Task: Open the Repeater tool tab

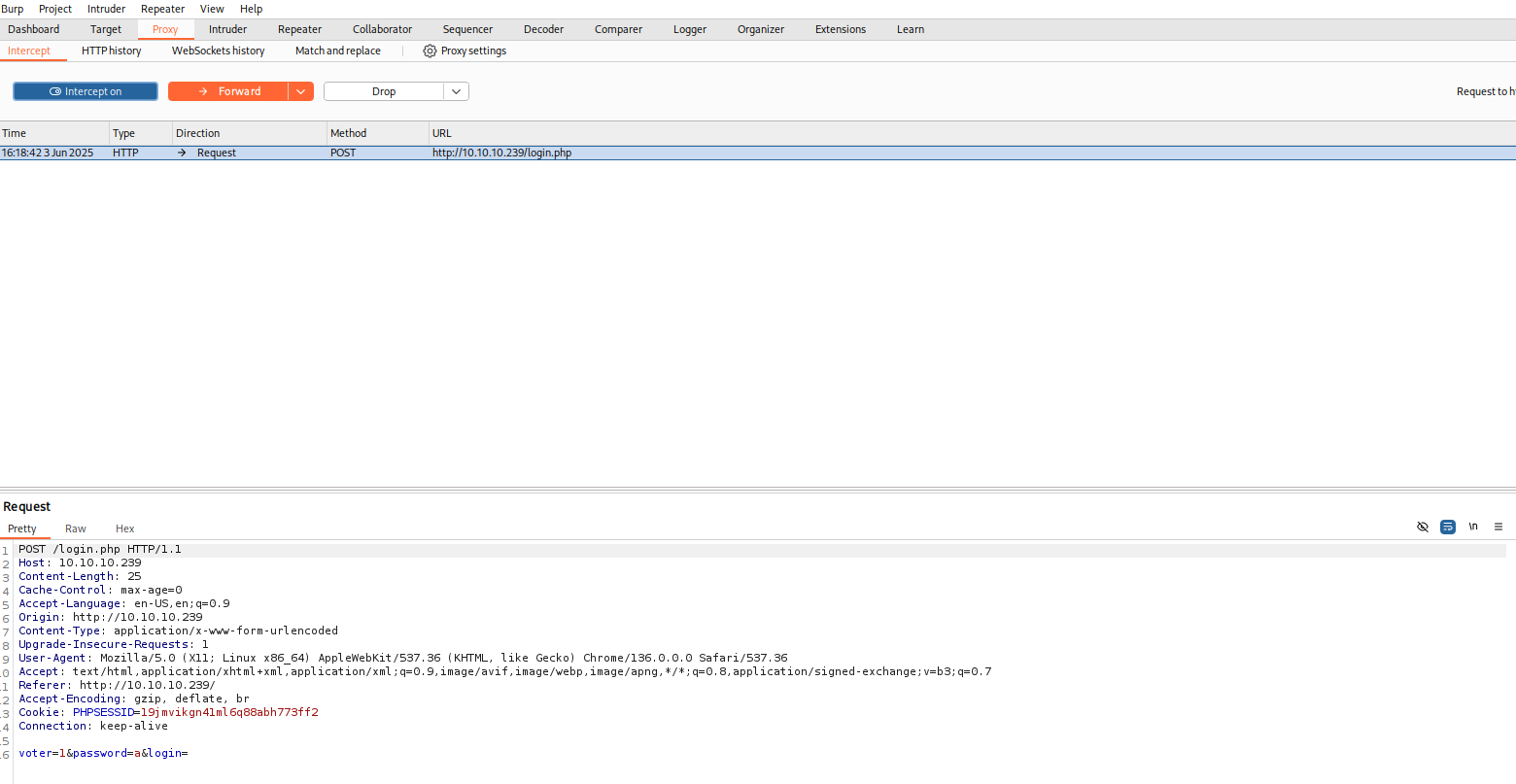Action: click(299, 29)
